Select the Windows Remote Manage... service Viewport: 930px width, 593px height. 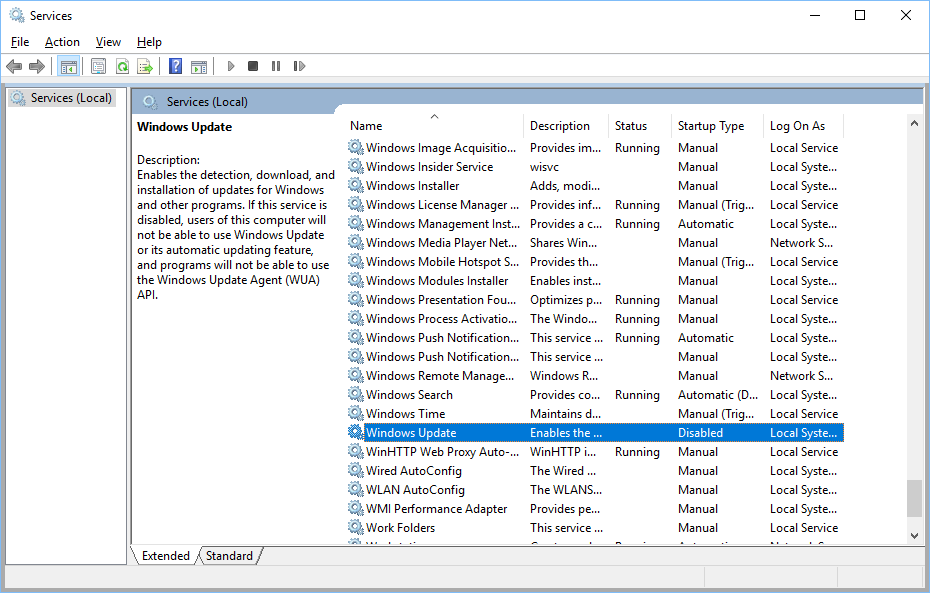click(595, 375)
